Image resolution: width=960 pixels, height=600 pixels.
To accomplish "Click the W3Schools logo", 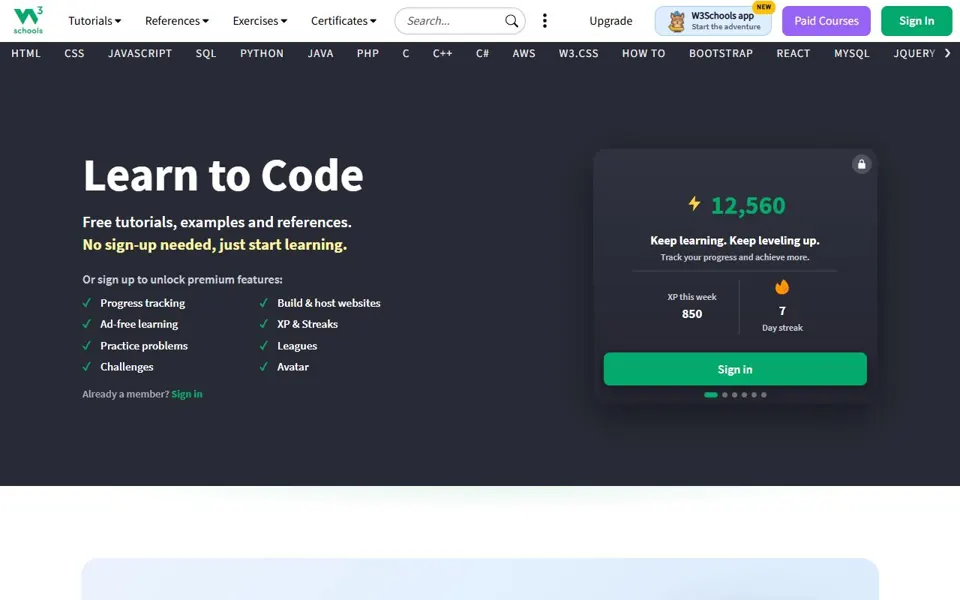I will (28, 20).
